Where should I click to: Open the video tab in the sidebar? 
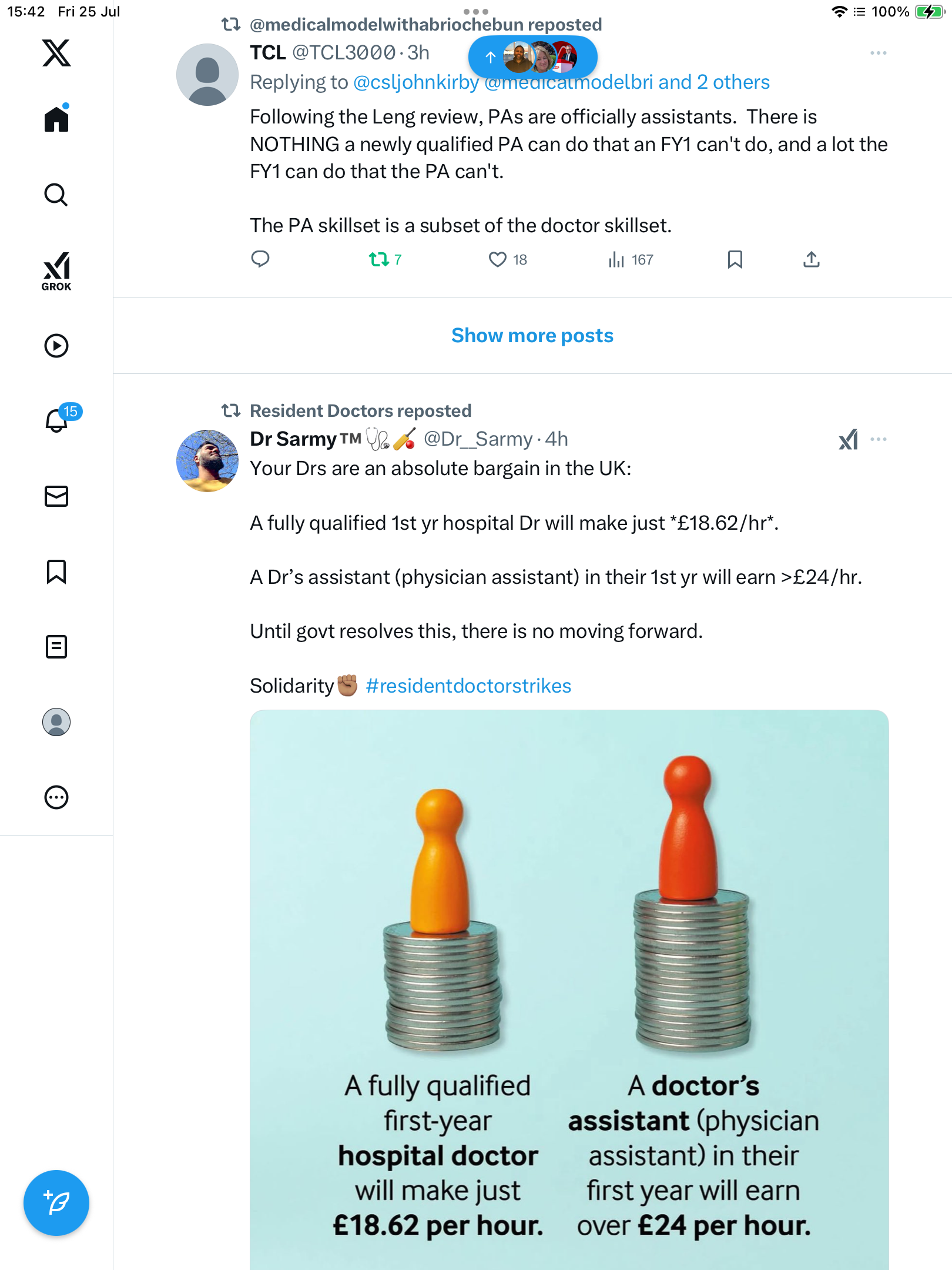point(56,346)
